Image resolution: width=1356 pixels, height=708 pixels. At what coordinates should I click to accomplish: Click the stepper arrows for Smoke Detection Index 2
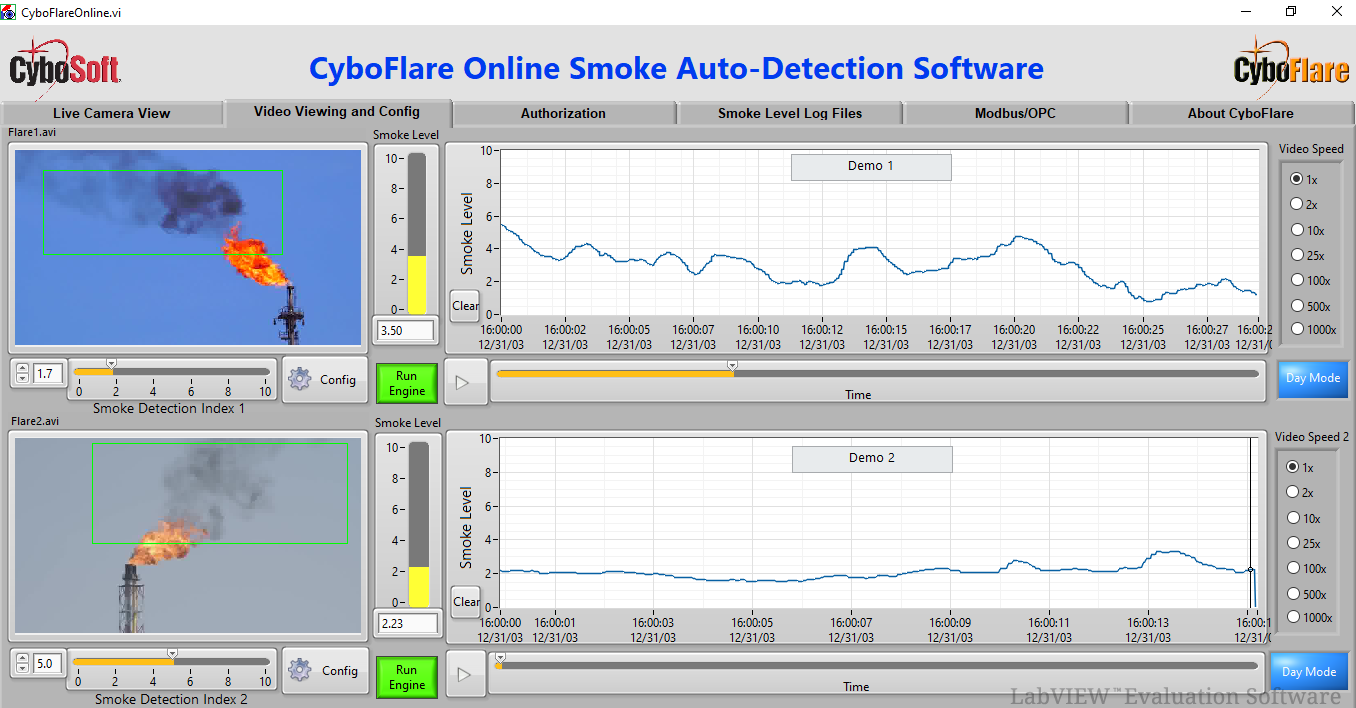[23, 663]
